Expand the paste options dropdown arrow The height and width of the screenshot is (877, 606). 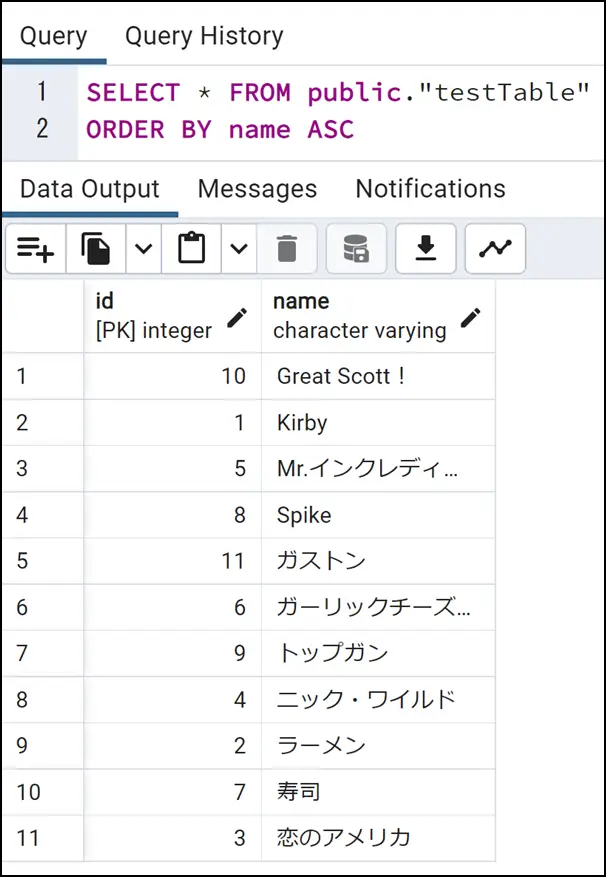coord(239,249)
